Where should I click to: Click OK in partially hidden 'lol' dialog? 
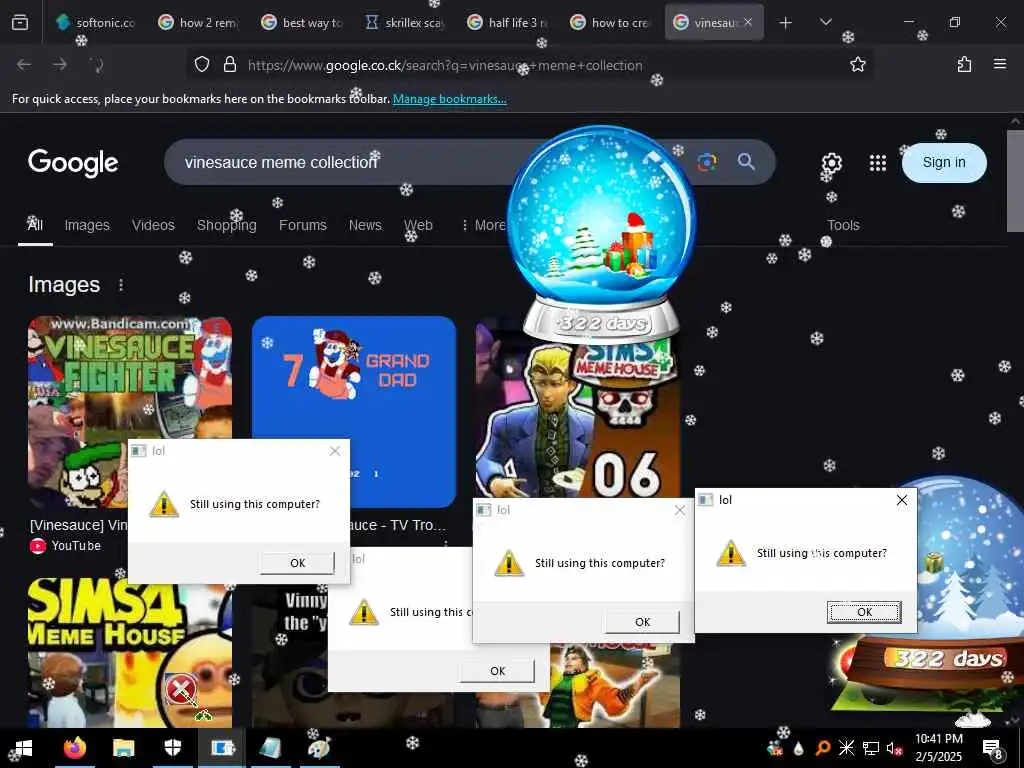tap(498, 671)
